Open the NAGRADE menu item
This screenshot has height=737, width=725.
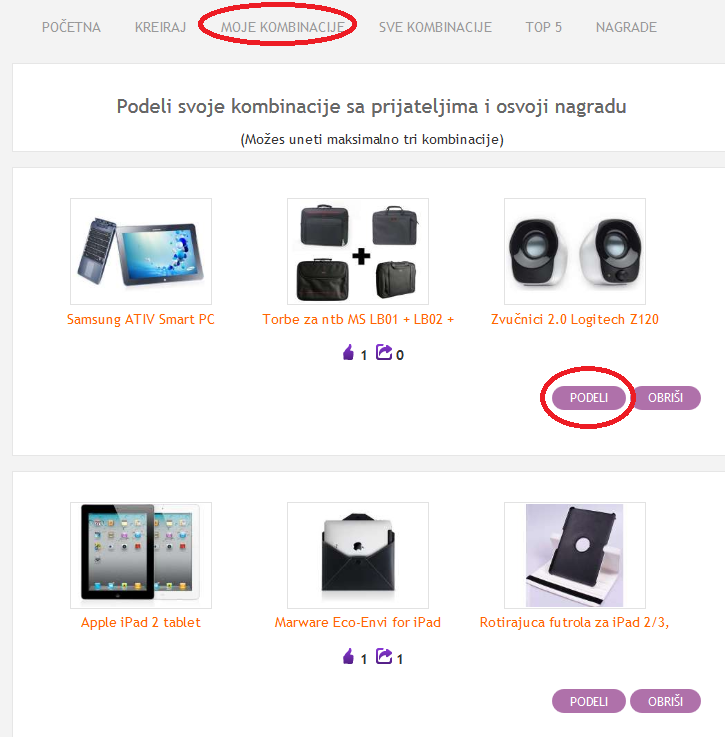626,27
